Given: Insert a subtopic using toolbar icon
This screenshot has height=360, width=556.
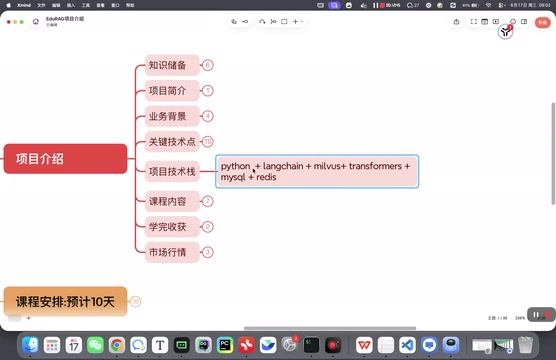Looking at the screenshot, I should click(245, 22).
